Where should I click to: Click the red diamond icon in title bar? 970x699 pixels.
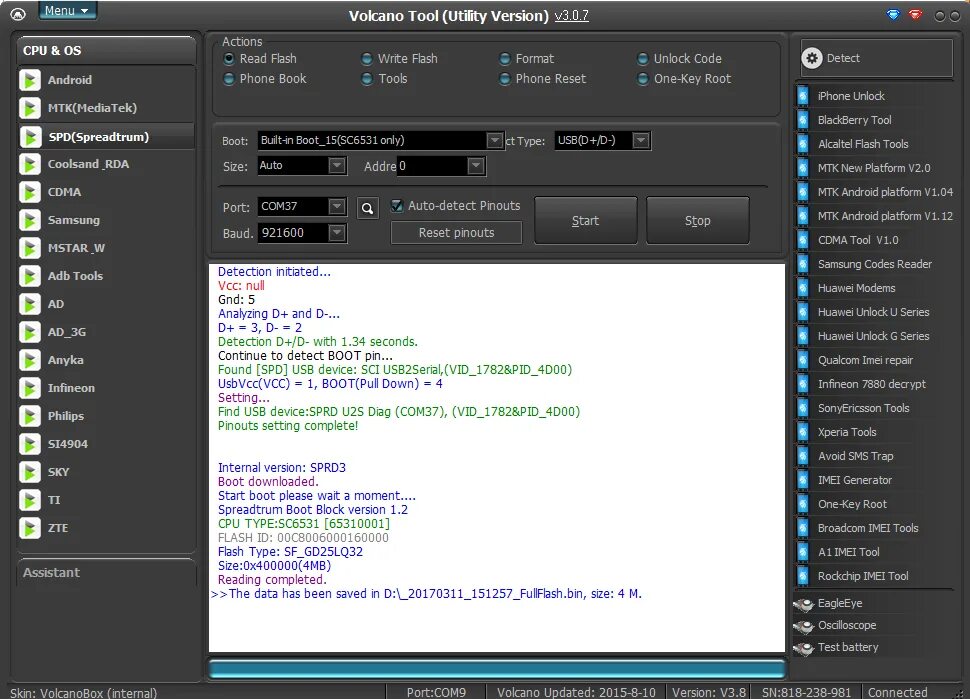point(916,14)
